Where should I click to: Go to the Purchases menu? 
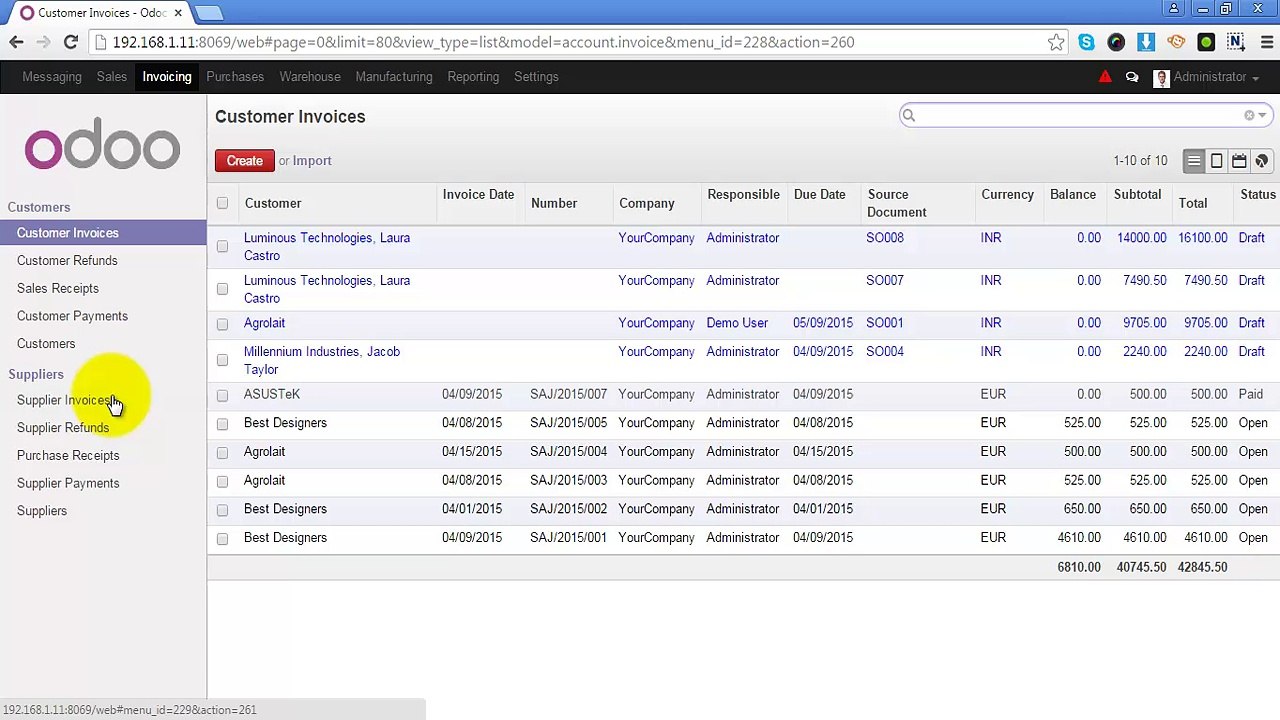[x=235, y=77]
